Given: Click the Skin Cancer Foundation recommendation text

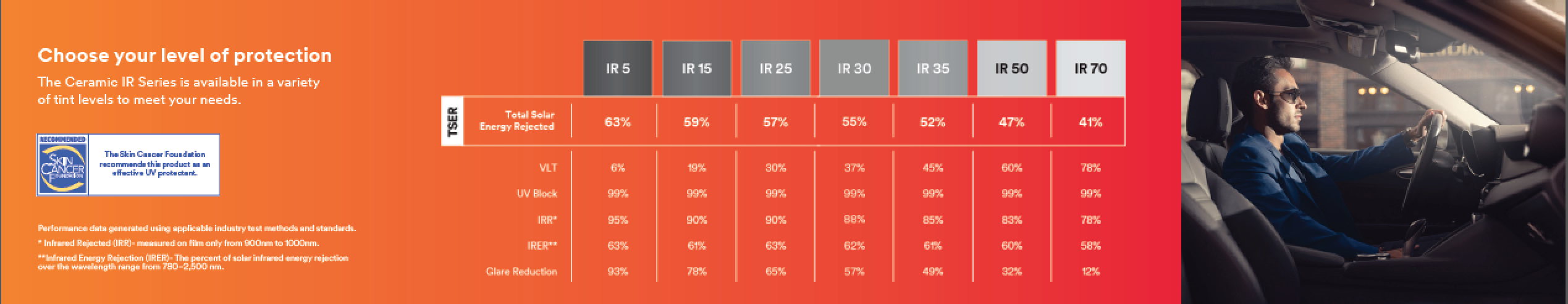Looking at the screenshot, I should coord(154,164).
